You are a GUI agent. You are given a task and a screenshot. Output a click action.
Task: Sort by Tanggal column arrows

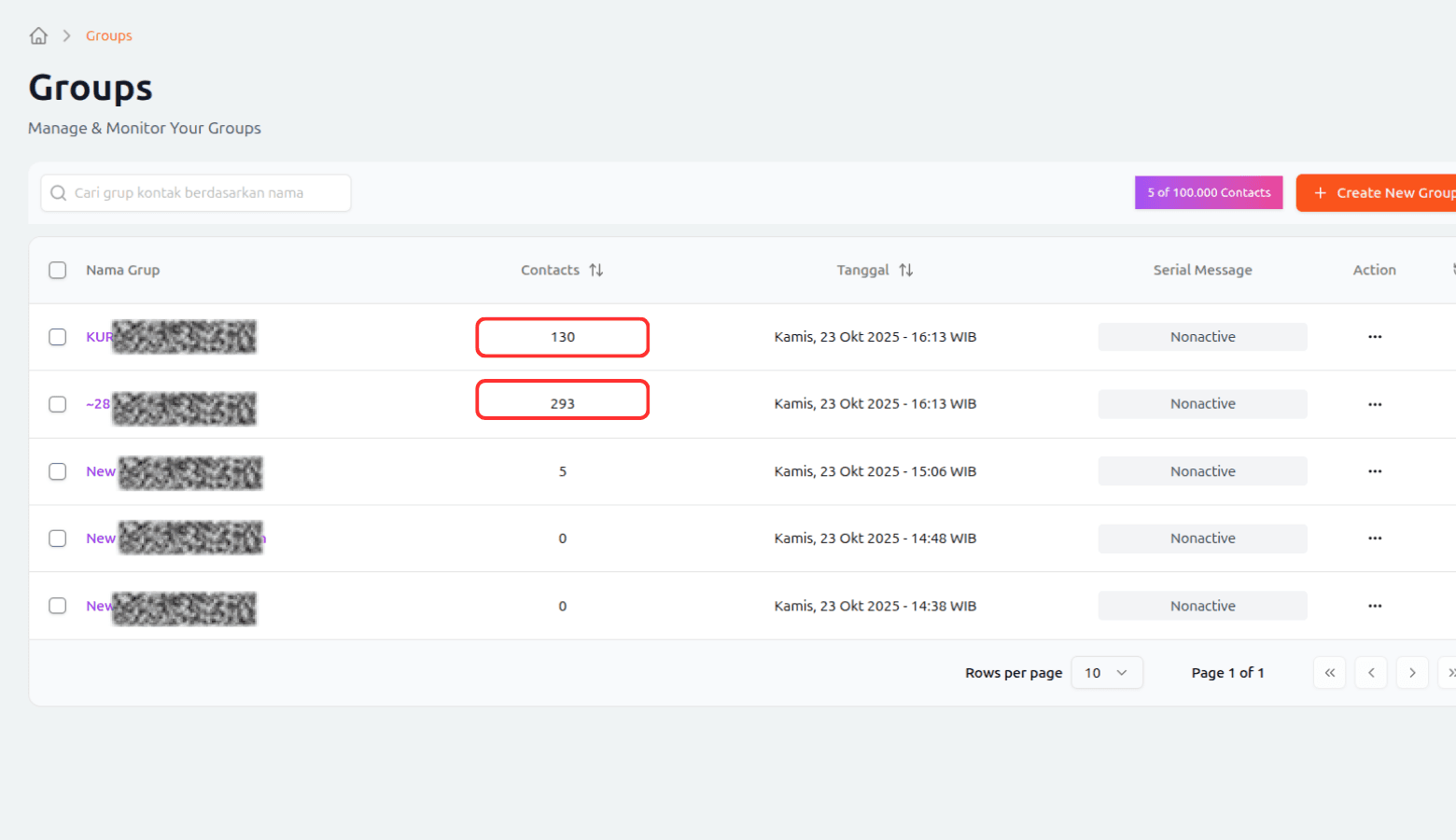pos(905,270)
